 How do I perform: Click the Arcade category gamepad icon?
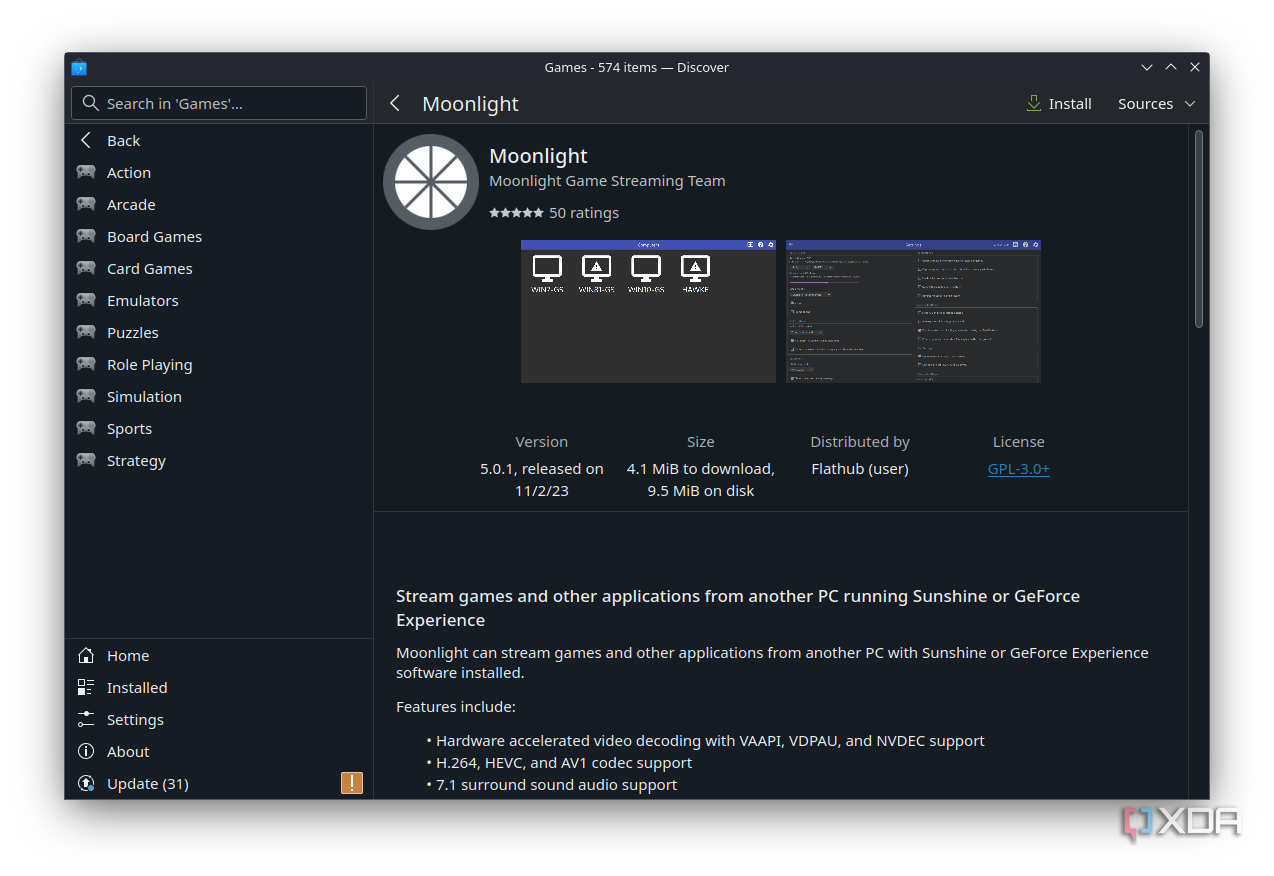[87, 204]
